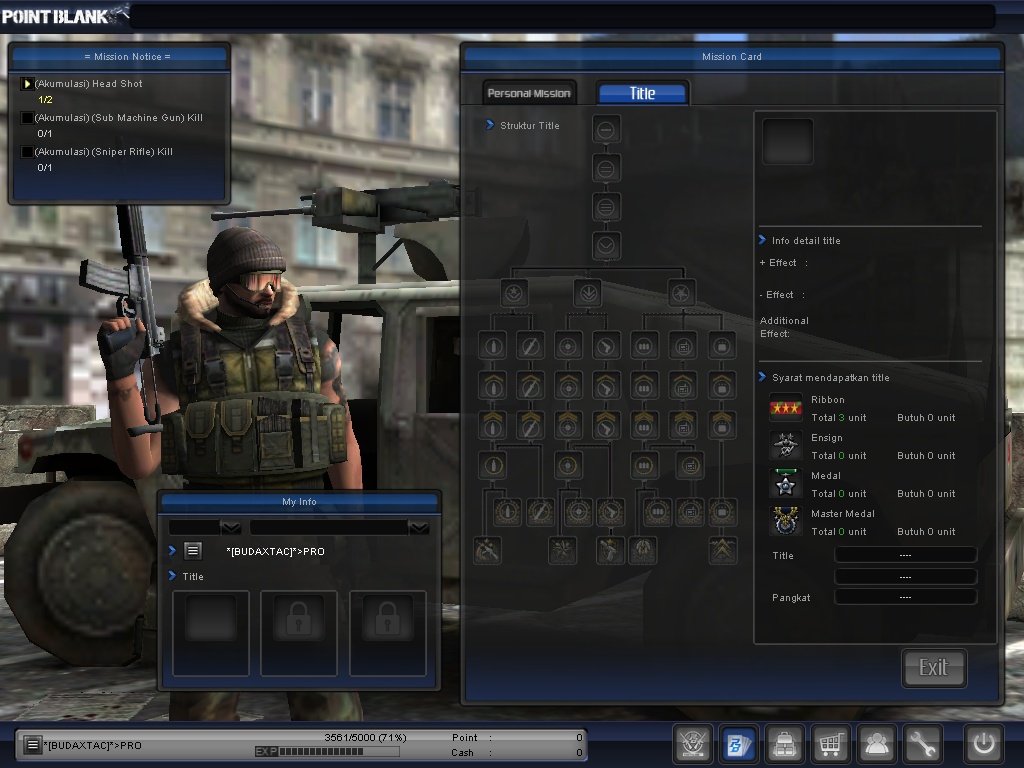Click the 3561/5000 (71%) experience text
The image size is (1024, 768).
365,737
